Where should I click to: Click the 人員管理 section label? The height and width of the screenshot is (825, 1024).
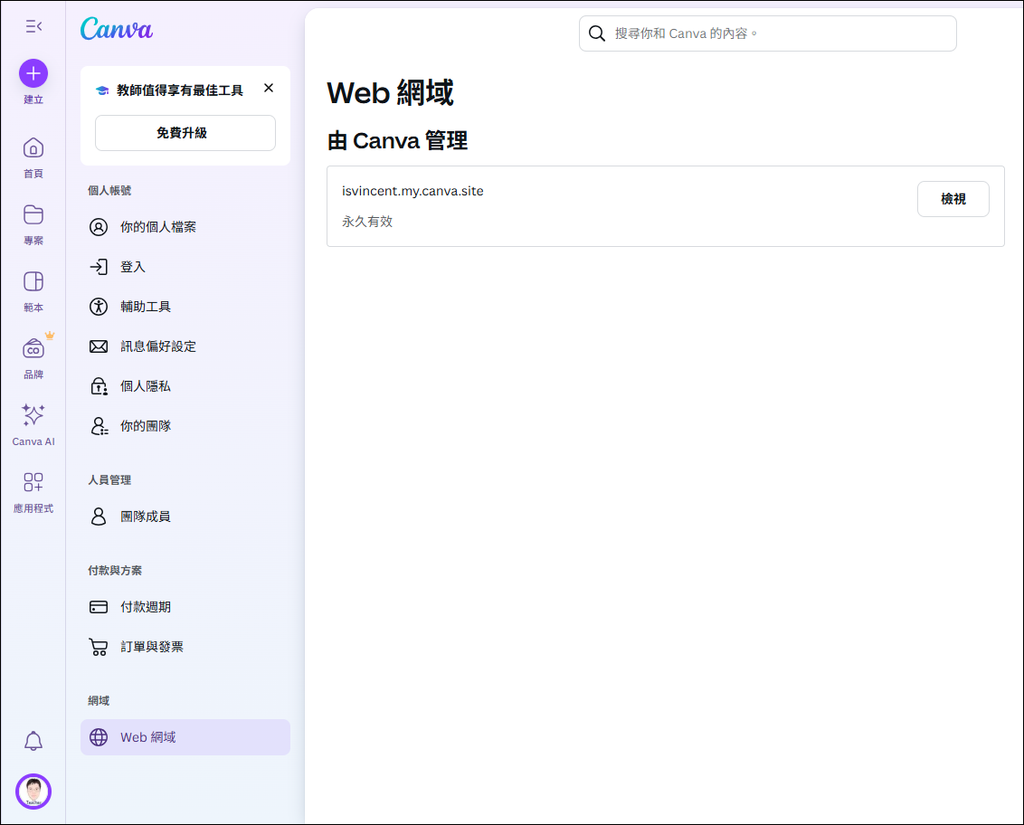tap(110, 480)
